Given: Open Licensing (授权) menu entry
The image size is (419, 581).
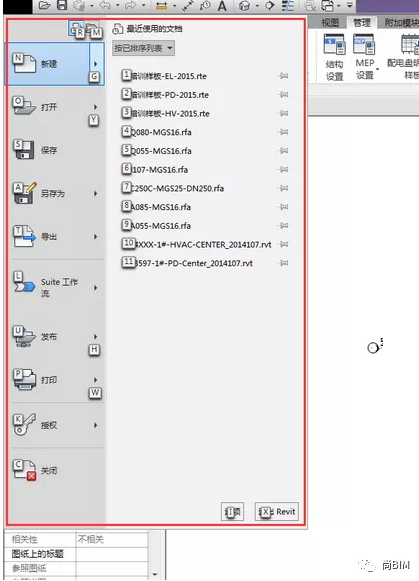Looking at the screenshot, I should pyautogui.click(x=47, y=425).
